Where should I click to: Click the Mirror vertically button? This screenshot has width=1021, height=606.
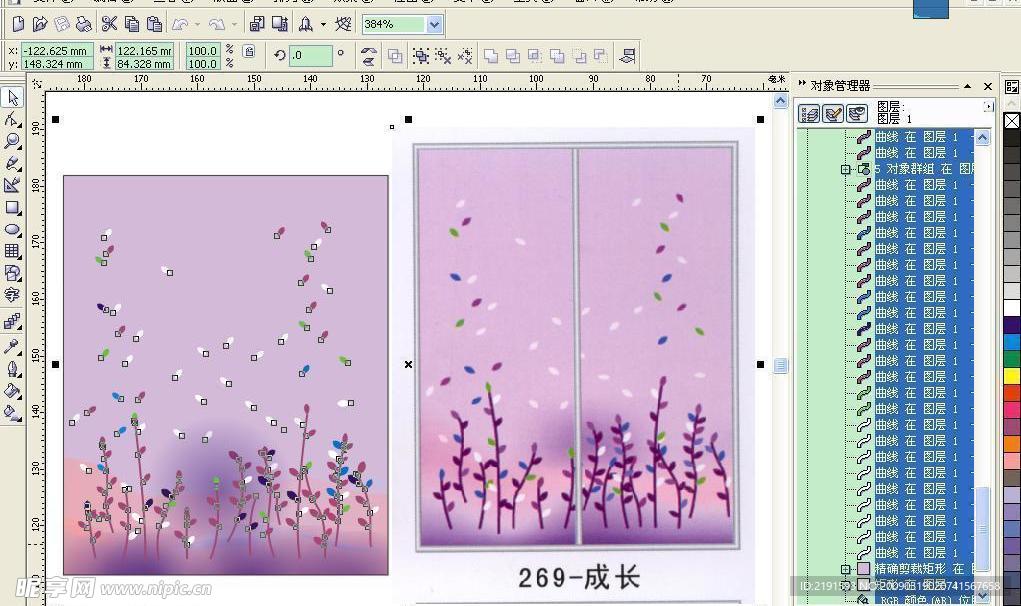369,61
